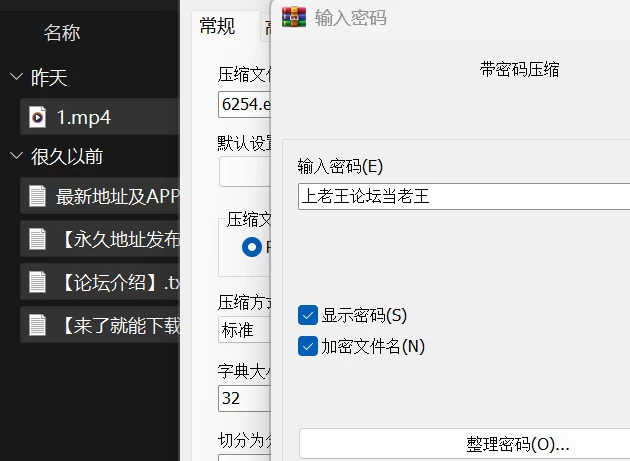Click the 【来了就能下载 document icon
This screenshot has width=630, height=461.
pos(37,325)
